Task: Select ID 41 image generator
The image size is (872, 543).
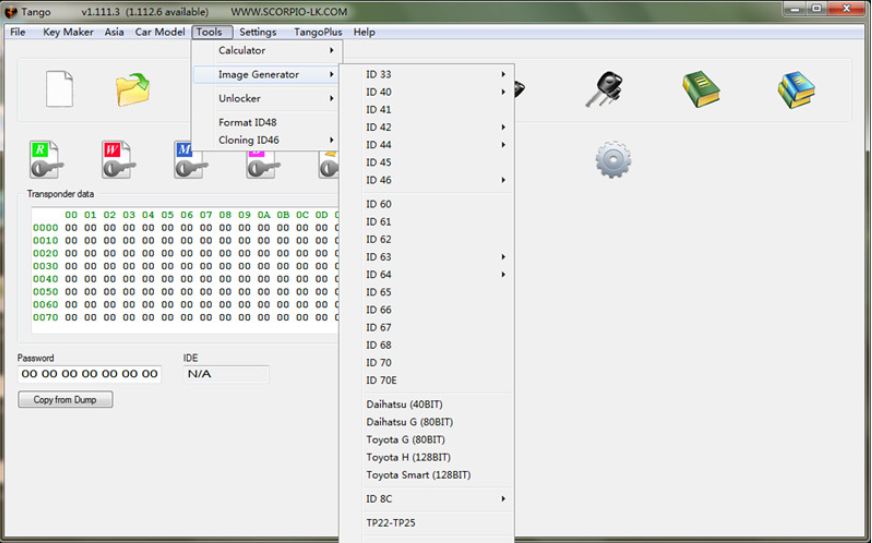Action: click(x=427, y=110)
